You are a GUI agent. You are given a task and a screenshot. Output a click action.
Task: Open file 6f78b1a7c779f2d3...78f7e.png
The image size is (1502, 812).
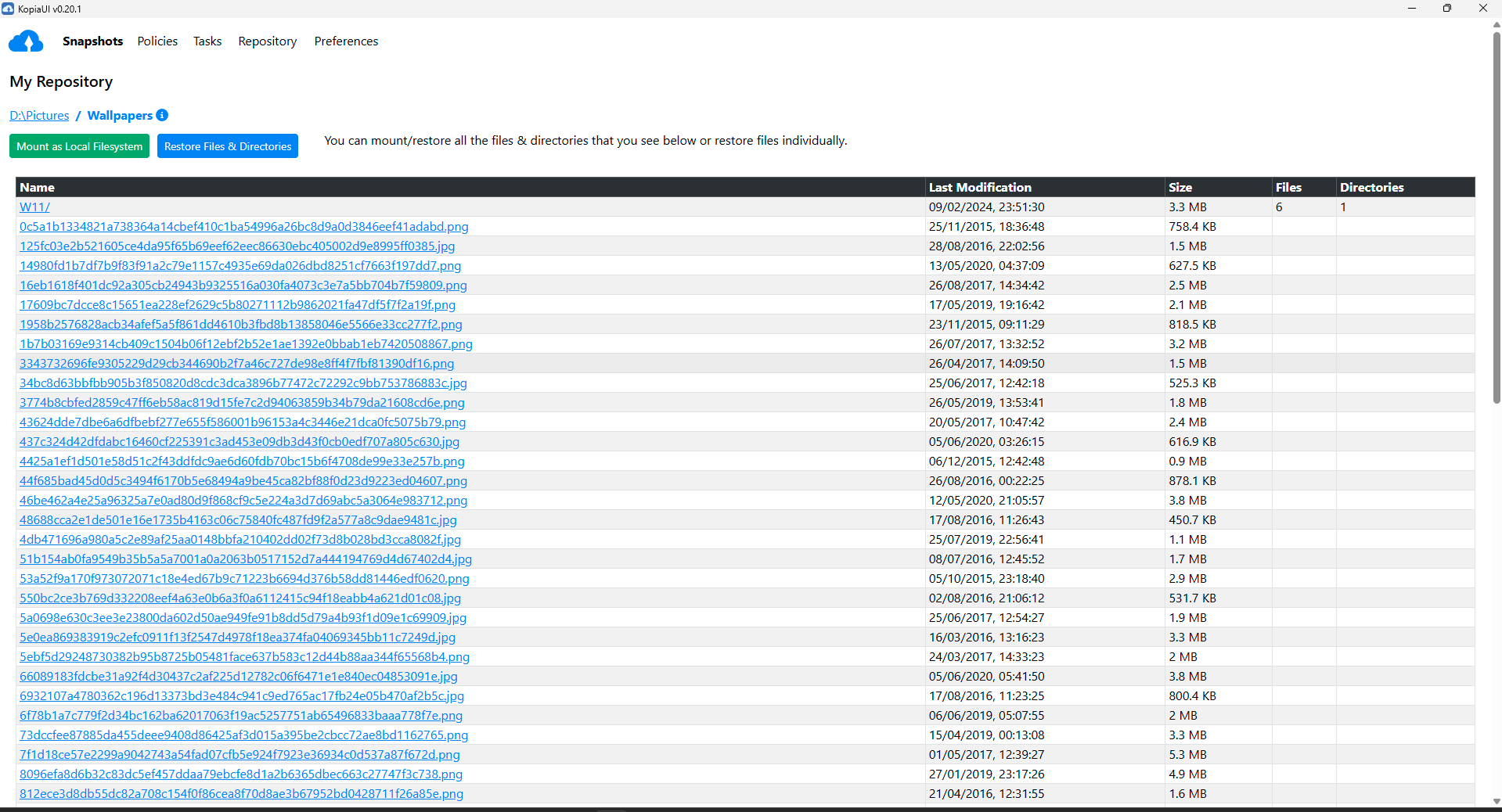pos(241,716)
